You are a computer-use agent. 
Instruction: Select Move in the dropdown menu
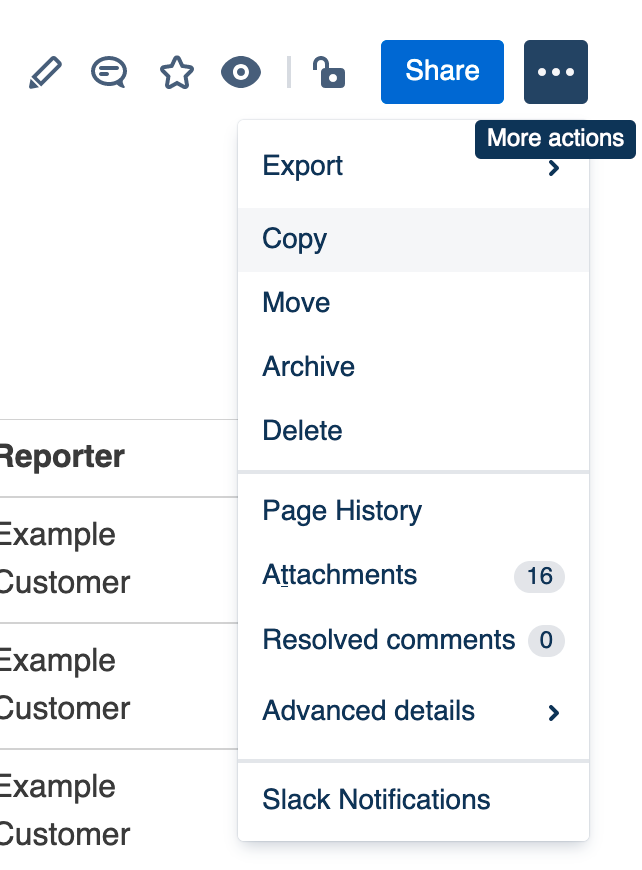pyautogui.click(x=413, y=303)
